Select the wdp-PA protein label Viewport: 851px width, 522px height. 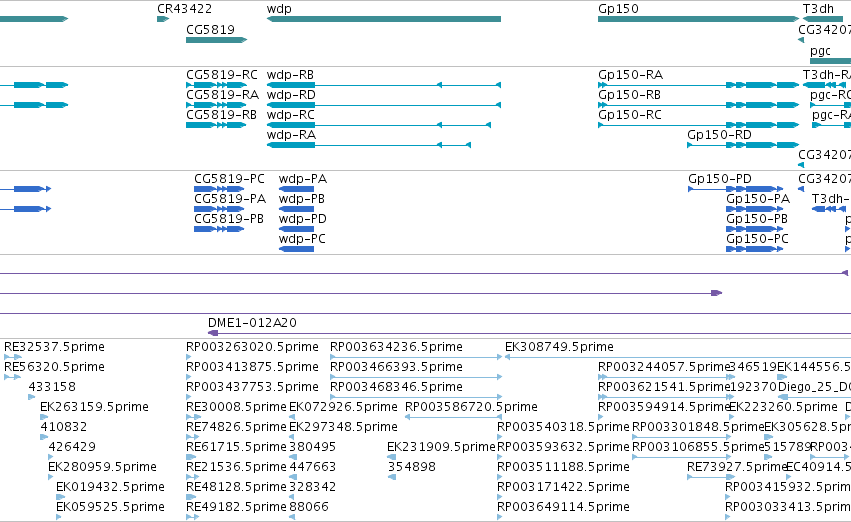pos(303,179)
